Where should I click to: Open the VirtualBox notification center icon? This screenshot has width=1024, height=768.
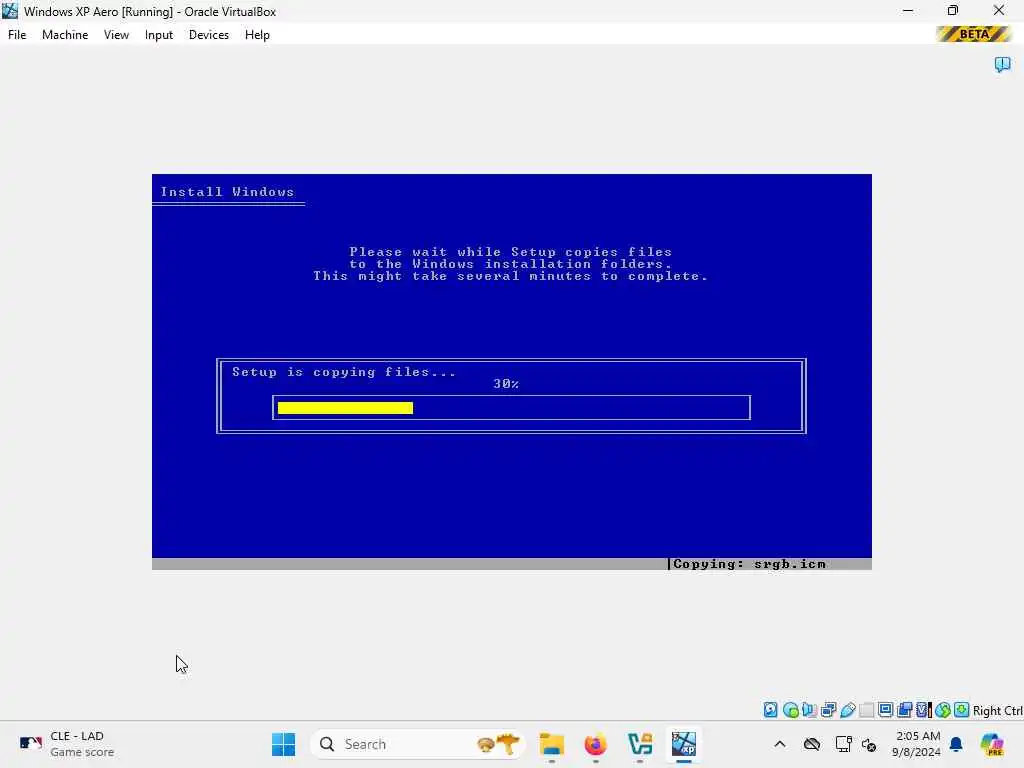(x=1002, y=64)
